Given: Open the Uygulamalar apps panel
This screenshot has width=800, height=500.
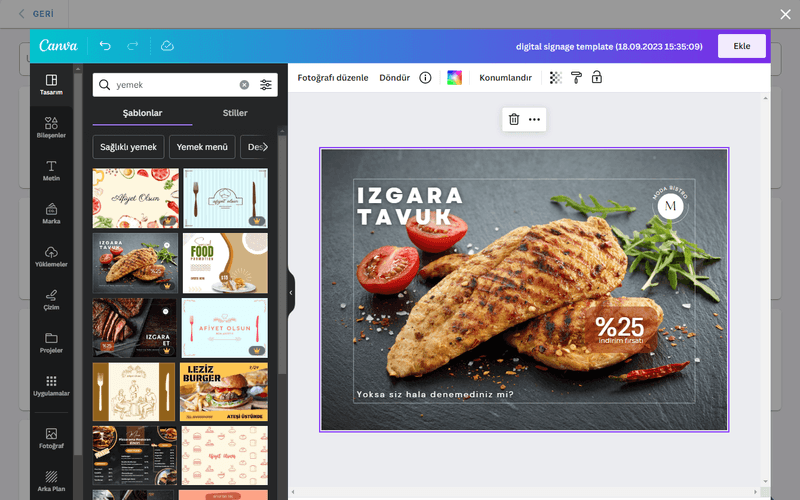Looking at the screenshot, I should pos(51,385).
